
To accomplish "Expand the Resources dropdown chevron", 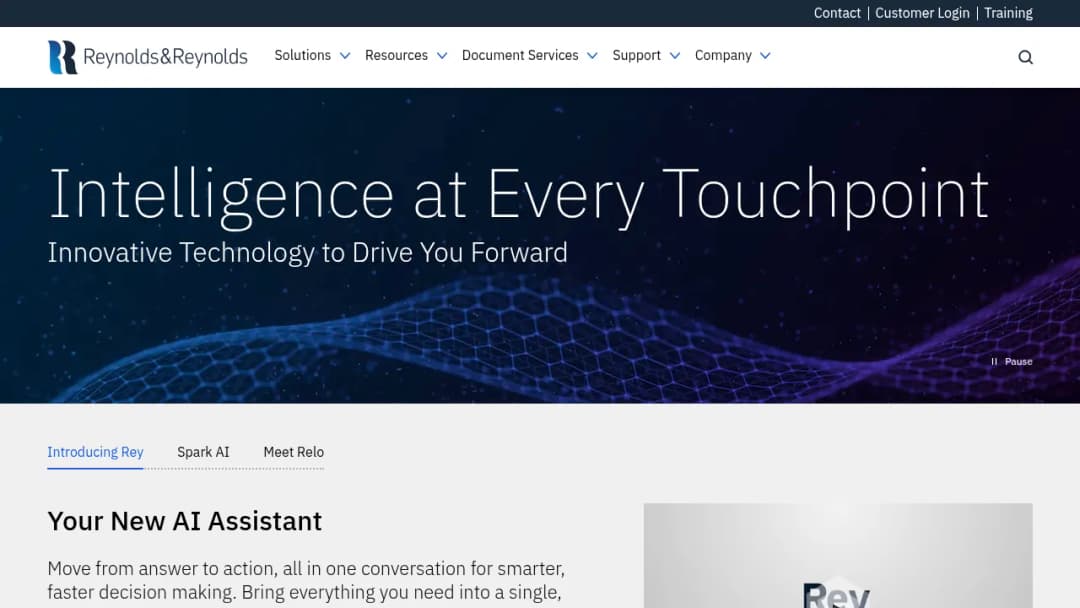I will tap(442, 56).
